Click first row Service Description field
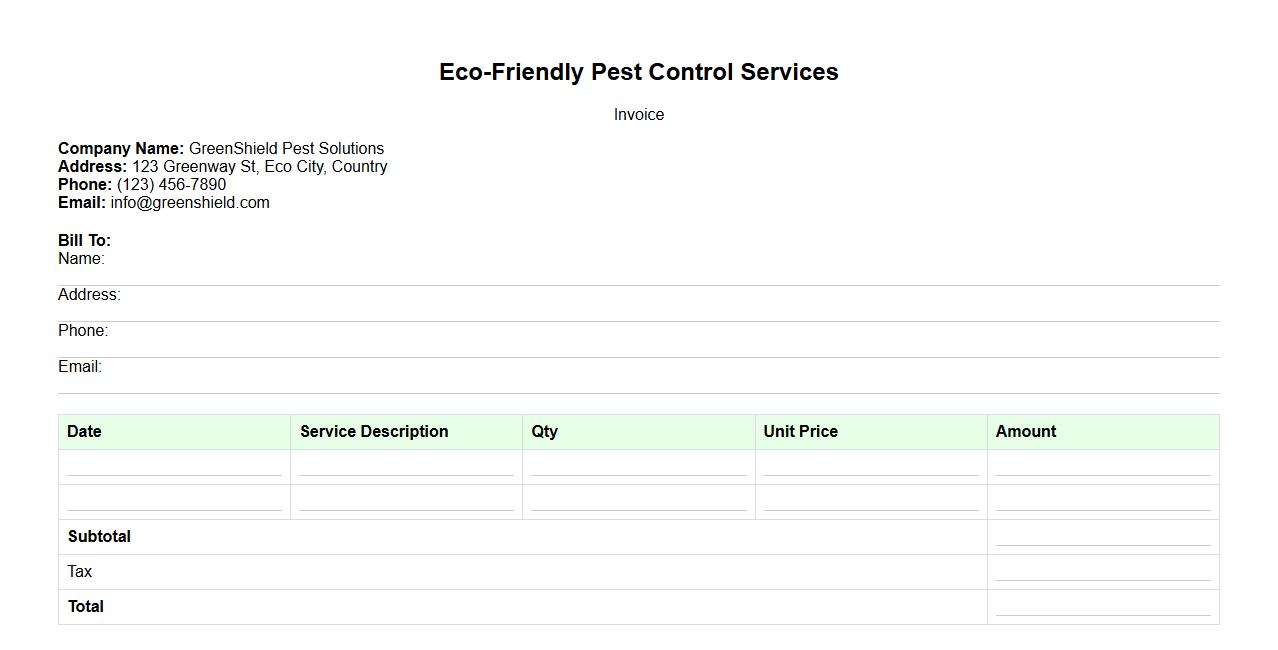The height and width of the screenshot is (650, 1278). (x=406, y=467)
